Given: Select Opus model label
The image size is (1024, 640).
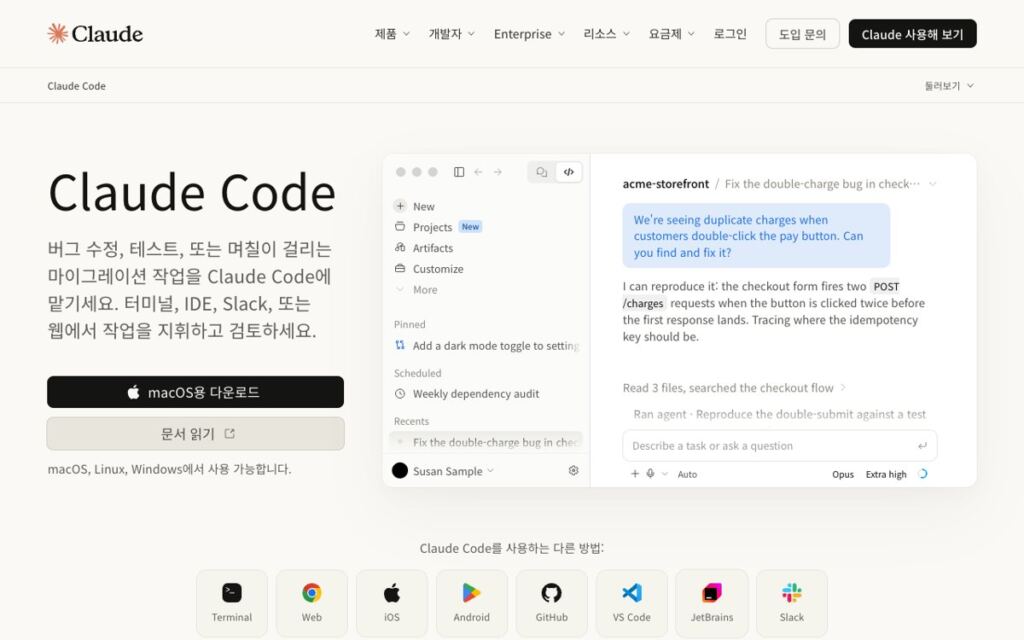Looking at the screenshot, I should coord(842,474).
